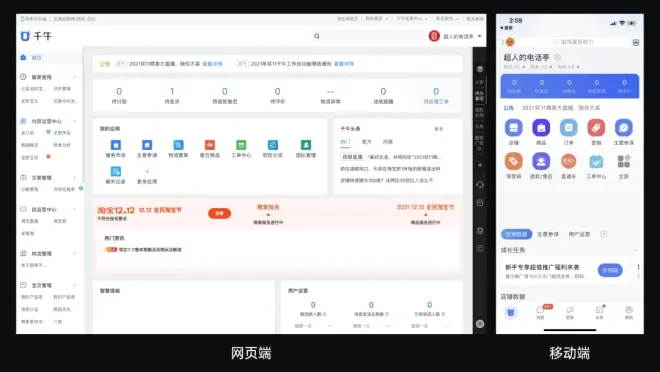Expand the 自运营中心 section in the sidebar
Screen dimensions: 660x372
[x=75, y=209]
